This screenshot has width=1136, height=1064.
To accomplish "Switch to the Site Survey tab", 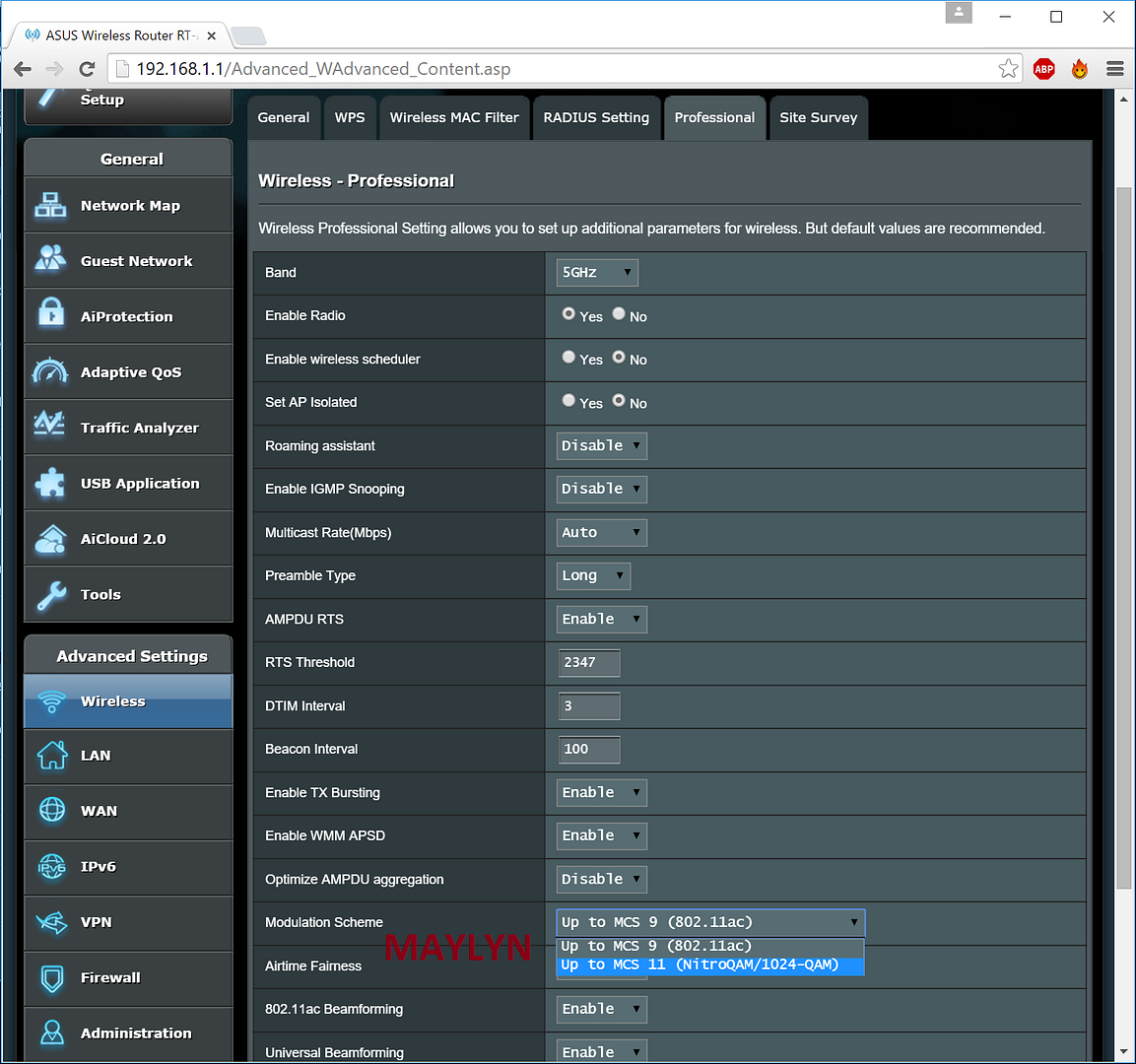I will click(x=818, y=117).
